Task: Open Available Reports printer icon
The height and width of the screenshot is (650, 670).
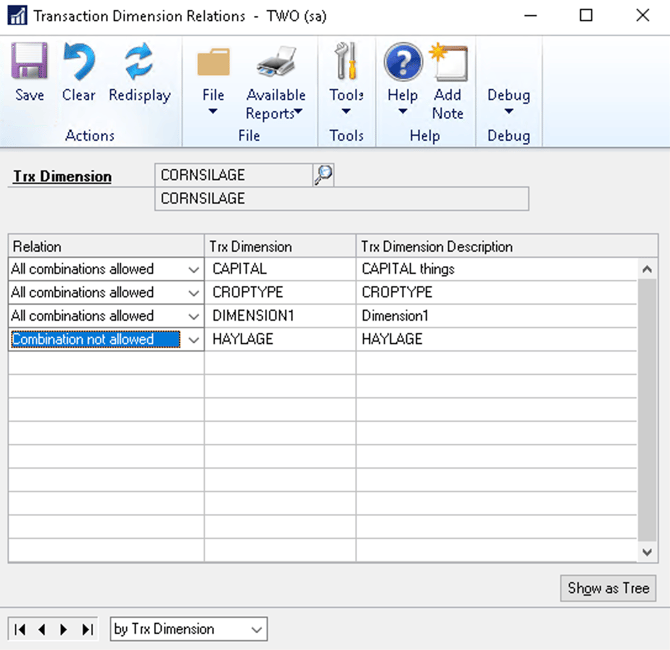Action: click(276, 62)
